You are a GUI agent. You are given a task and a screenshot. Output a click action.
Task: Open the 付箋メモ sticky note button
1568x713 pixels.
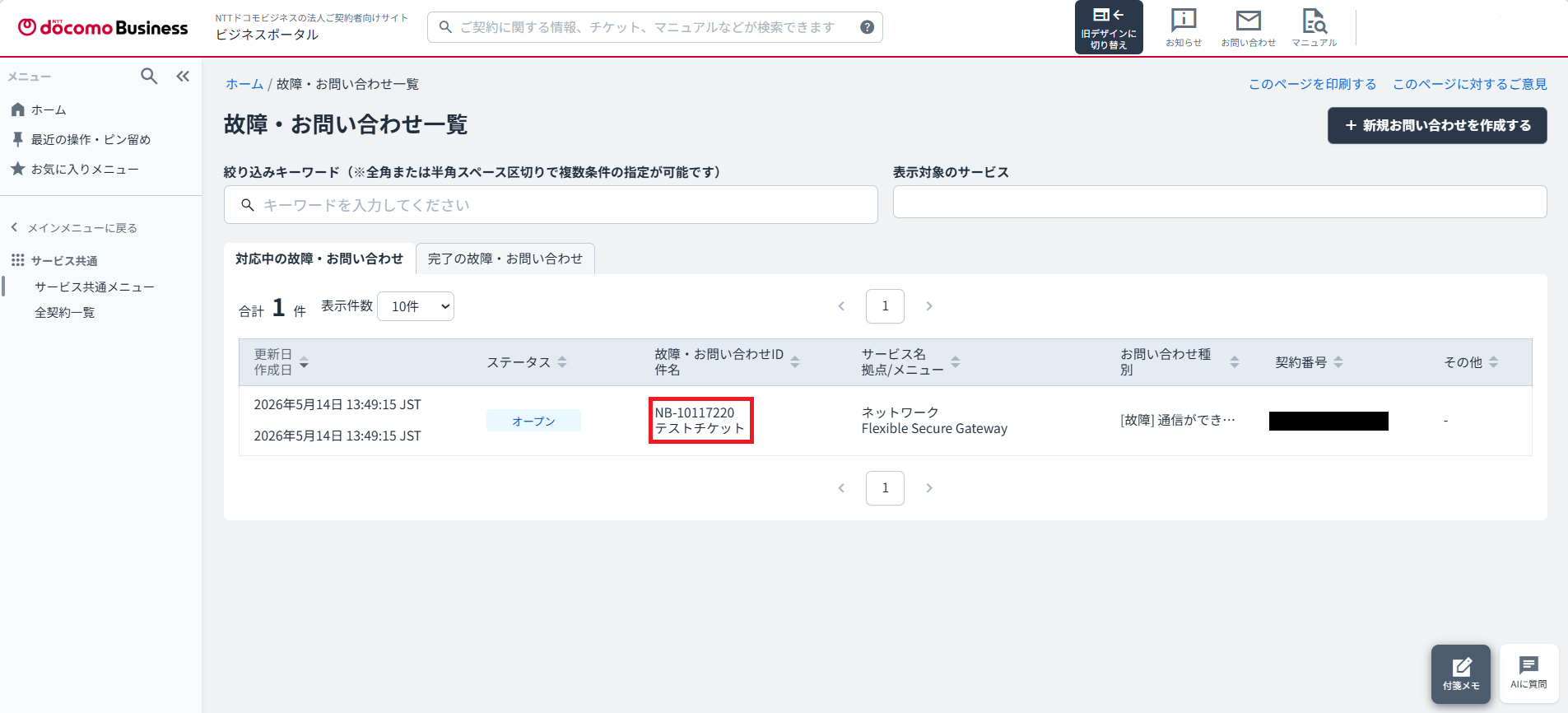pos(1461,673)
